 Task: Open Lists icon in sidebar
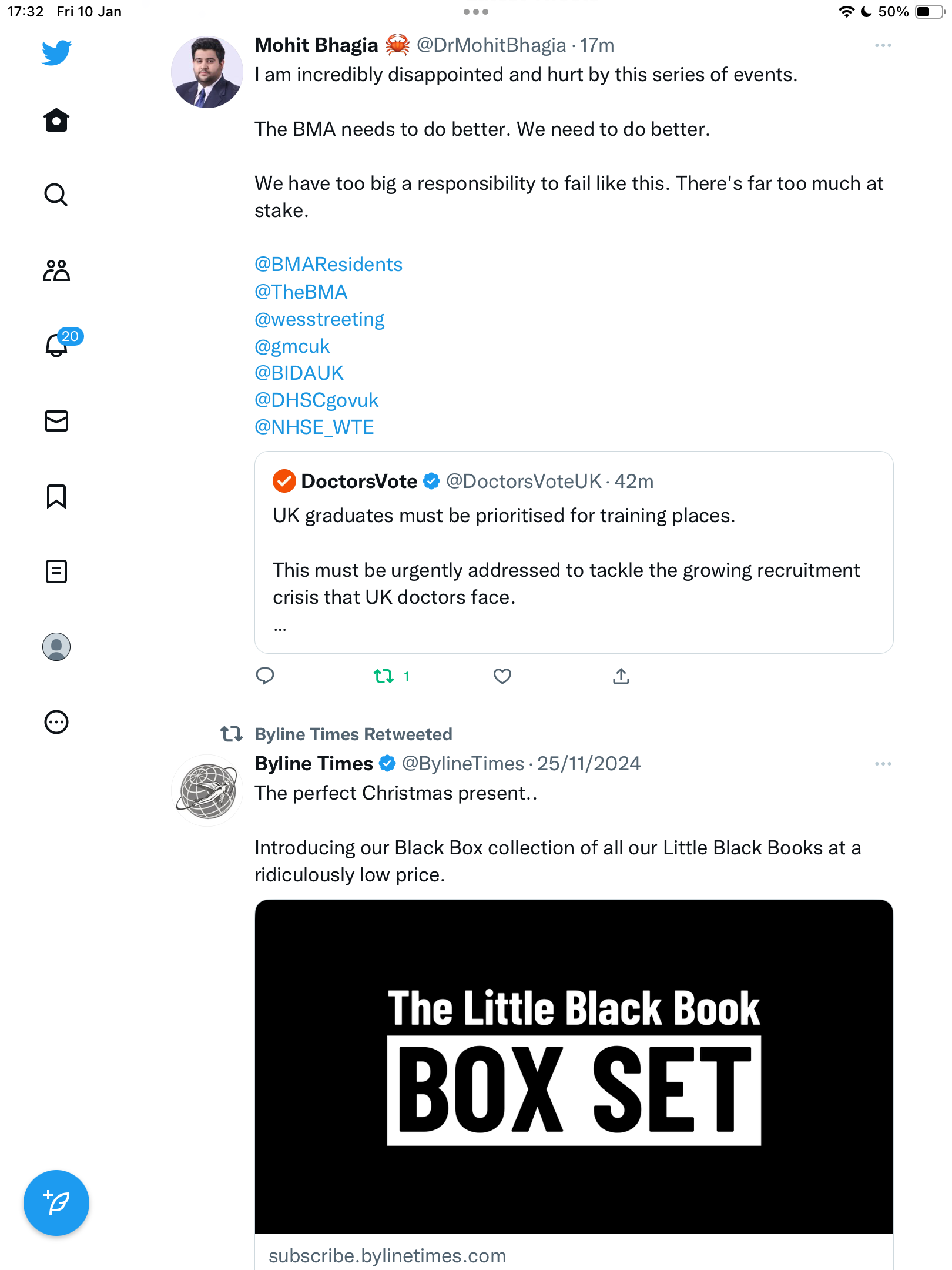tap(56, 571)
